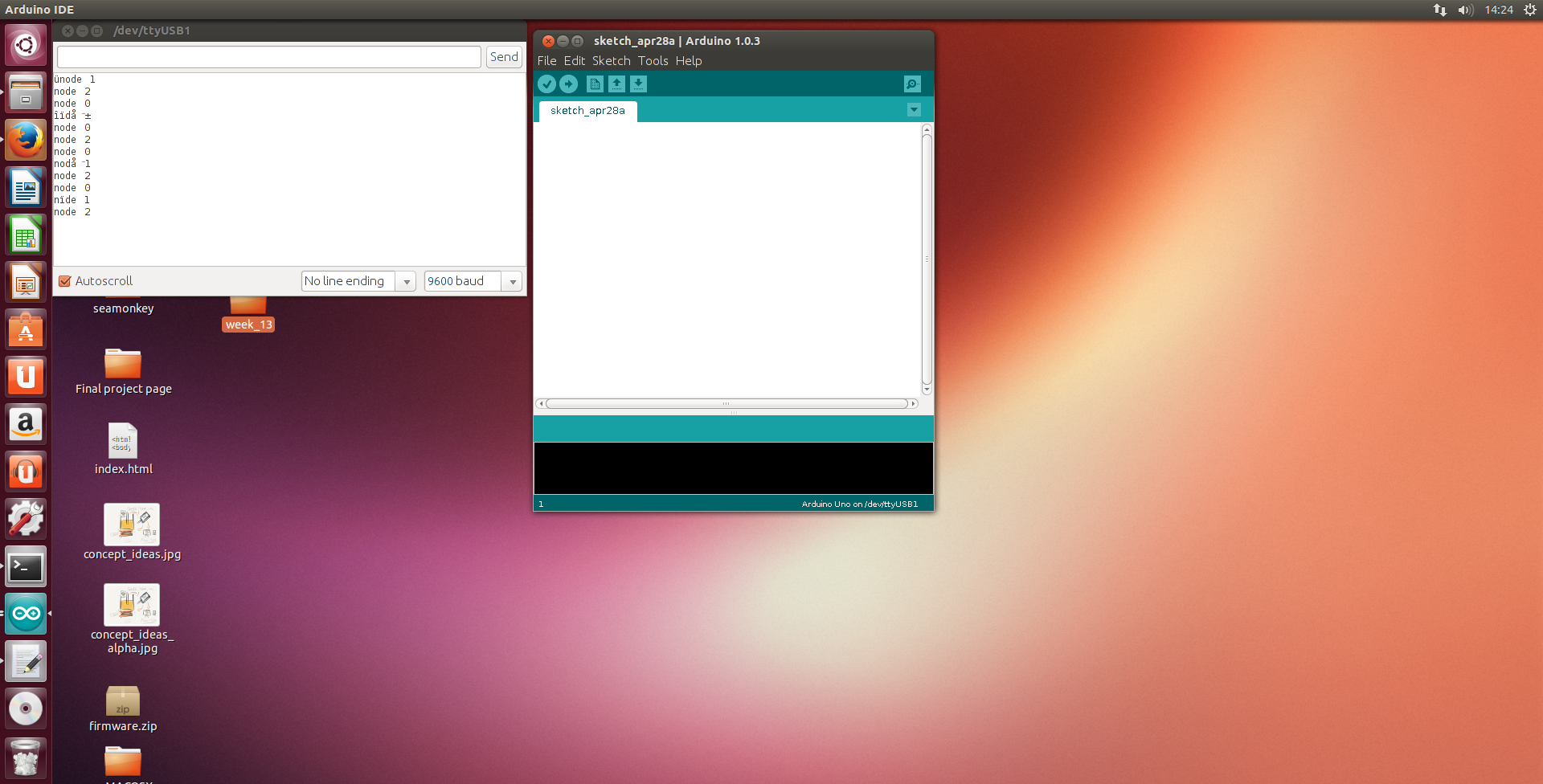Click the serial monitor text input field
The image size is (1543, 784).
269,57
